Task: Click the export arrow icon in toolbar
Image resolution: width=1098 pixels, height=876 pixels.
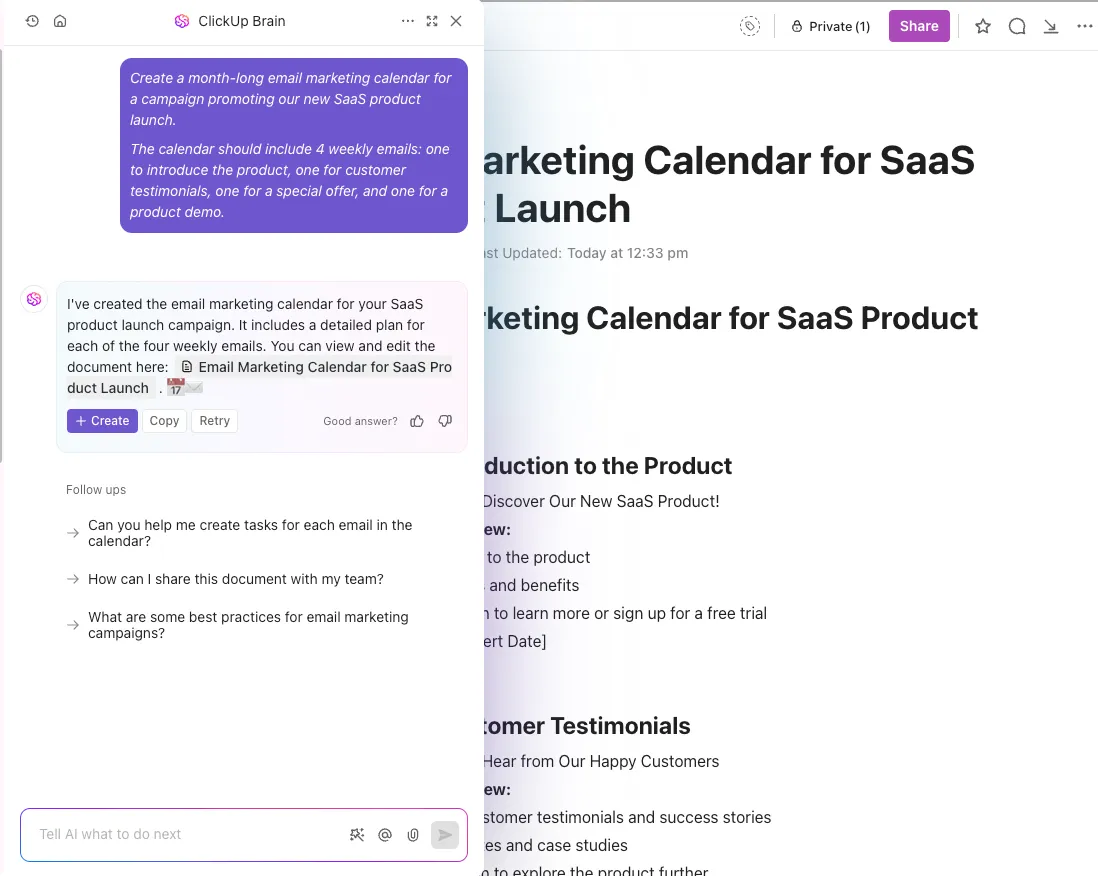Action: tap(1050, 27)
